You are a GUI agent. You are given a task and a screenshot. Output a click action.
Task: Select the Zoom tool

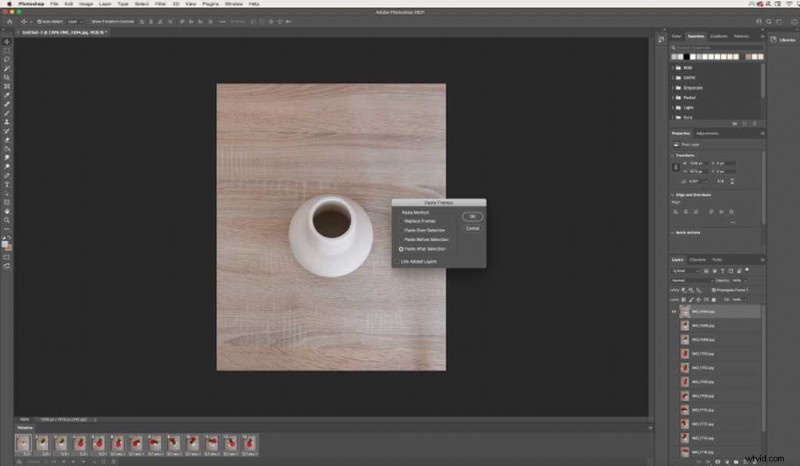7,220
